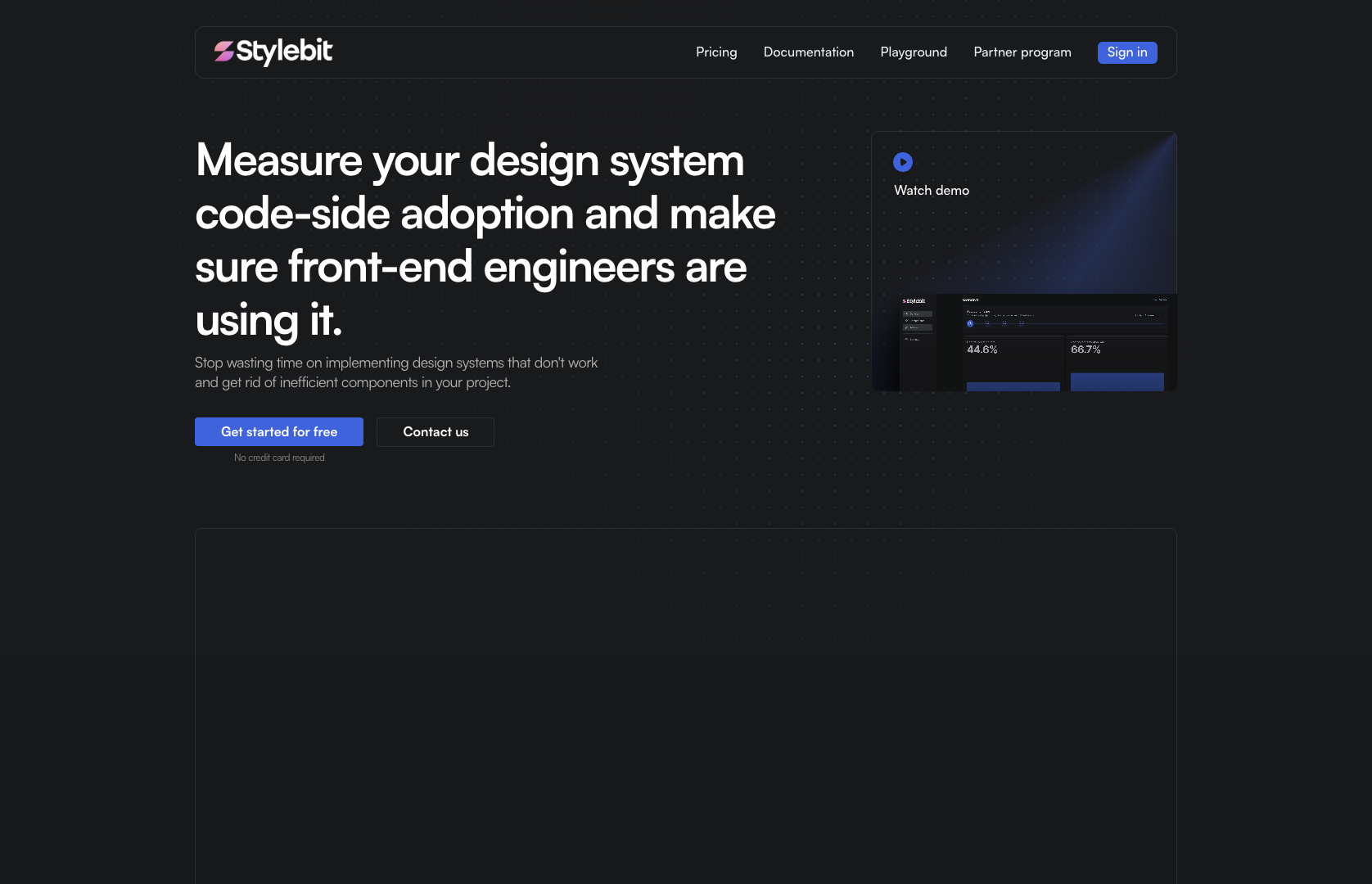
Task: Select the second sidebar item in demo dashboard
Action: [916, 321]
